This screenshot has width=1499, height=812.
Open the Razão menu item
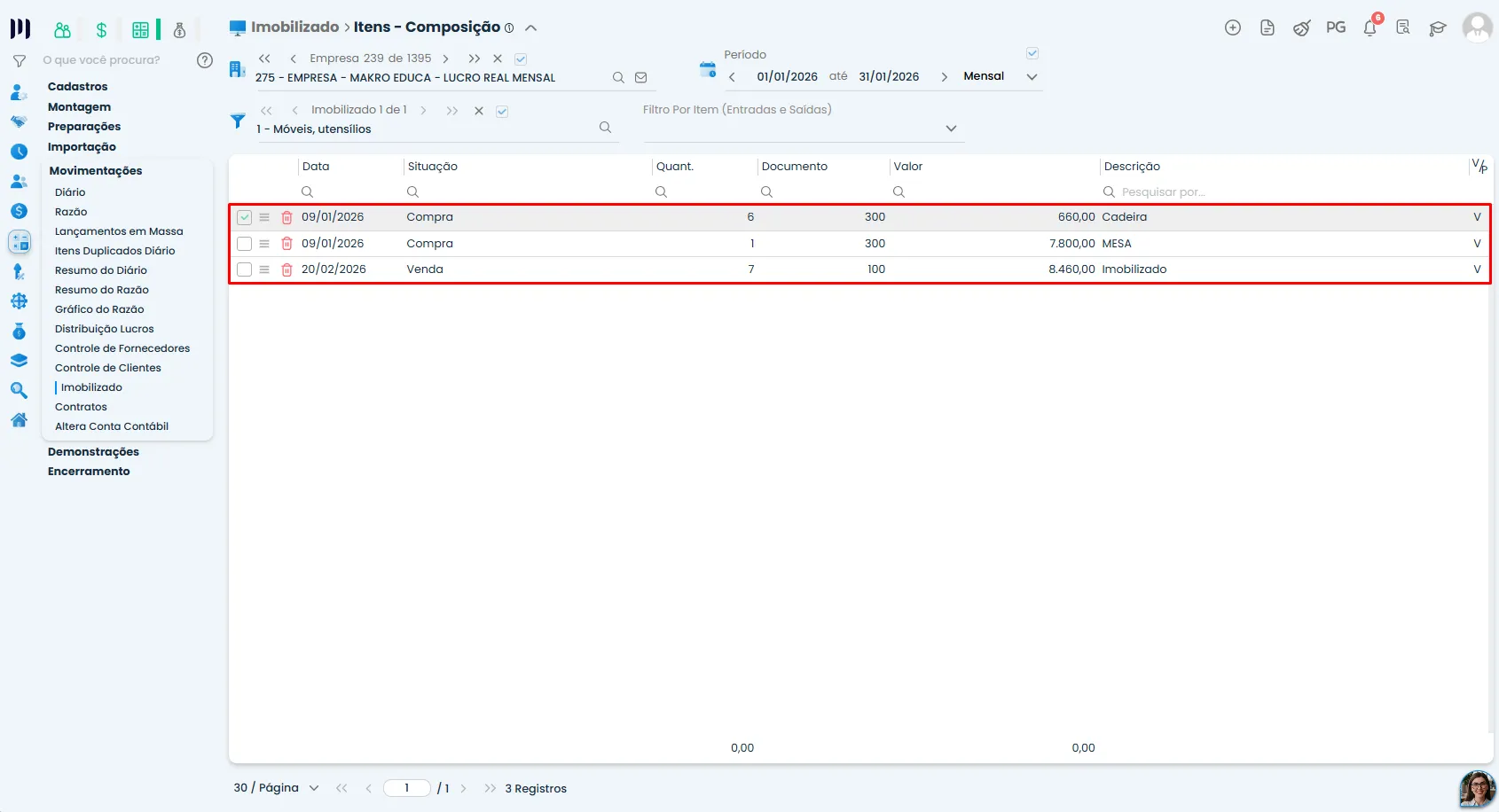[x=71, y=212]
